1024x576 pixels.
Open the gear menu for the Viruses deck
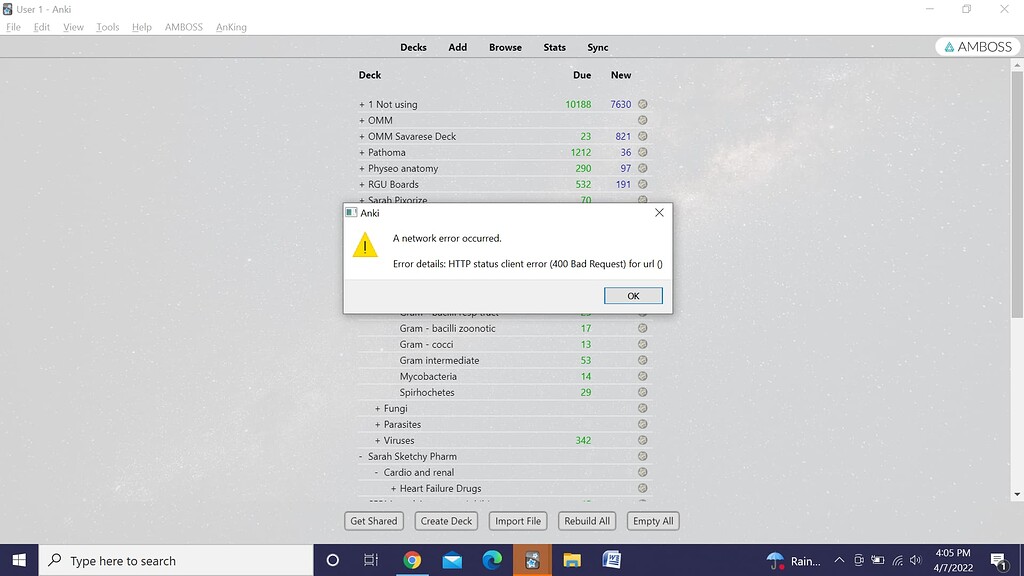click(641, 440)
